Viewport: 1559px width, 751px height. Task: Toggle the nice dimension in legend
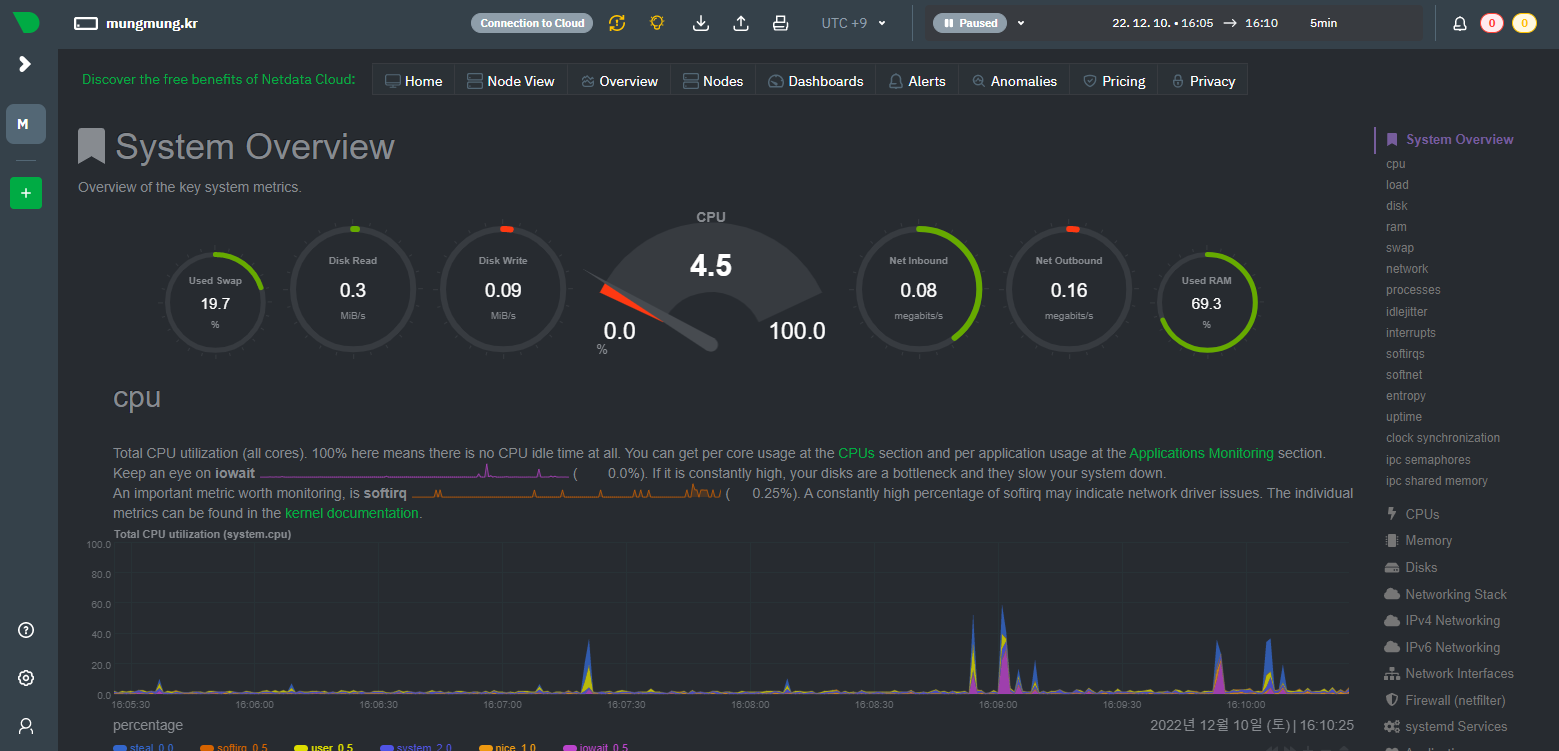pos(508,747)
